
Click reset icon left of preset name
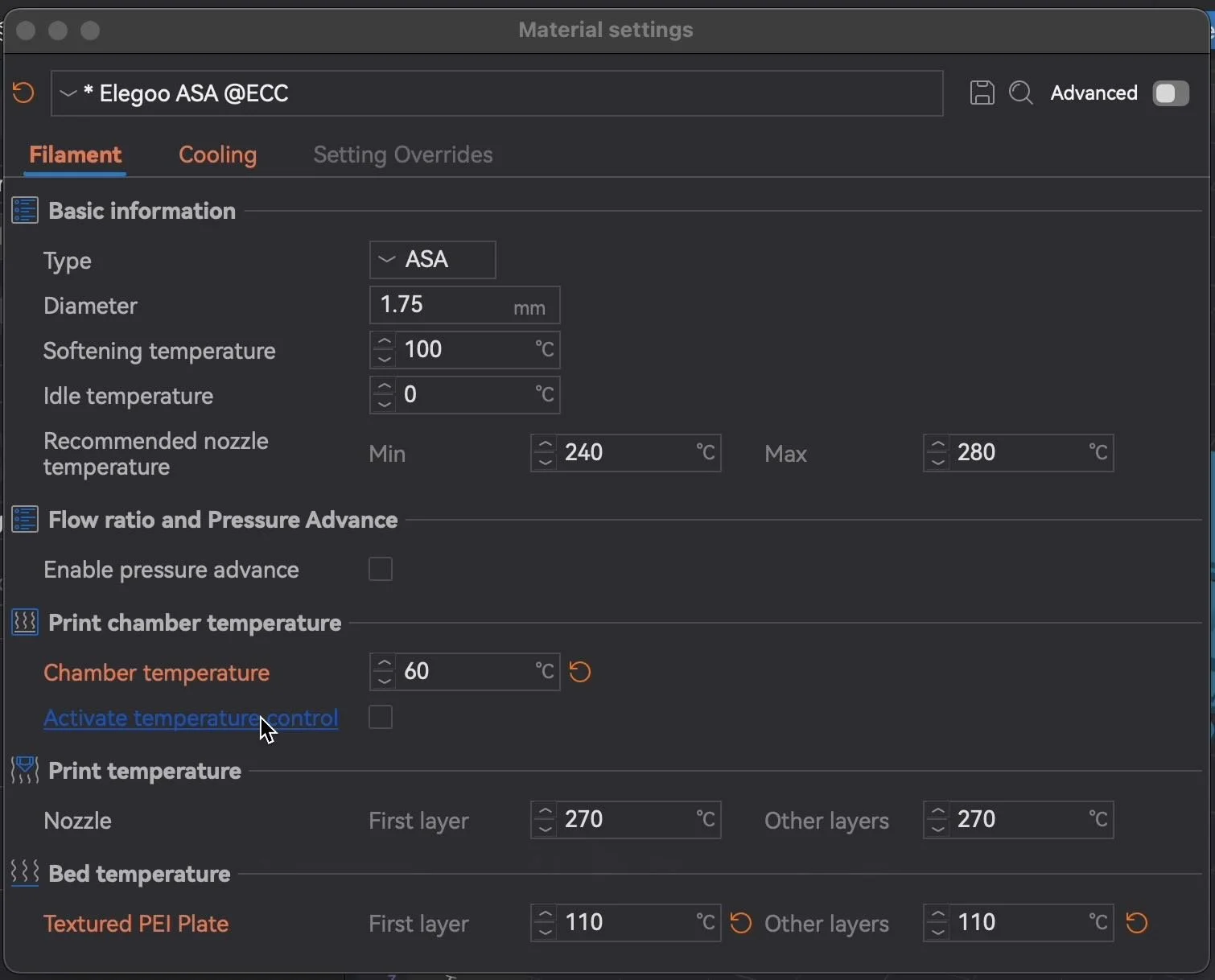(23, 93)
